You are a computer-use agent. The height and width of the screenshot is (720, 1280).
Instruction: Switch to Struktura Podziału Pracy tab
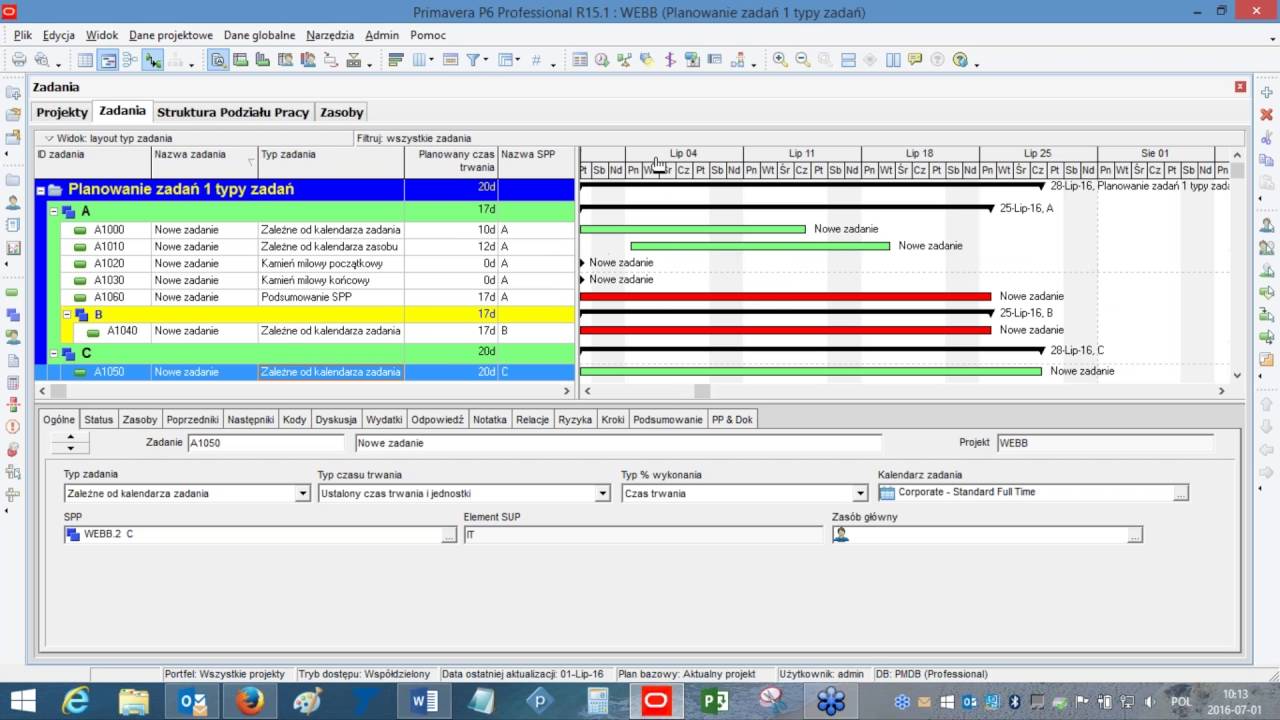(x=233, y=112)
